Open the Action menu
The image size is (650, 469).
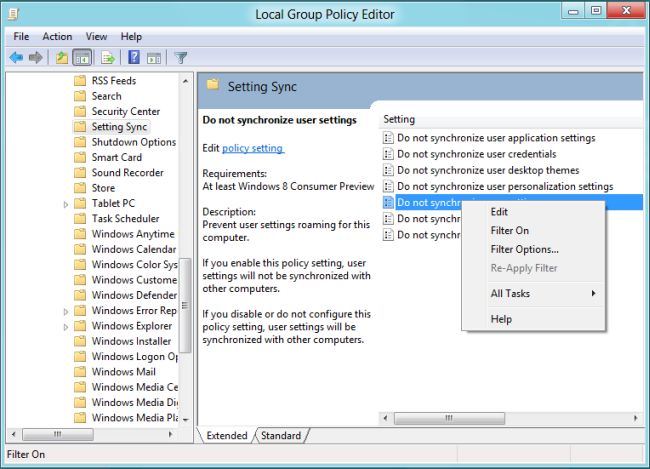[x=57, y=36]
